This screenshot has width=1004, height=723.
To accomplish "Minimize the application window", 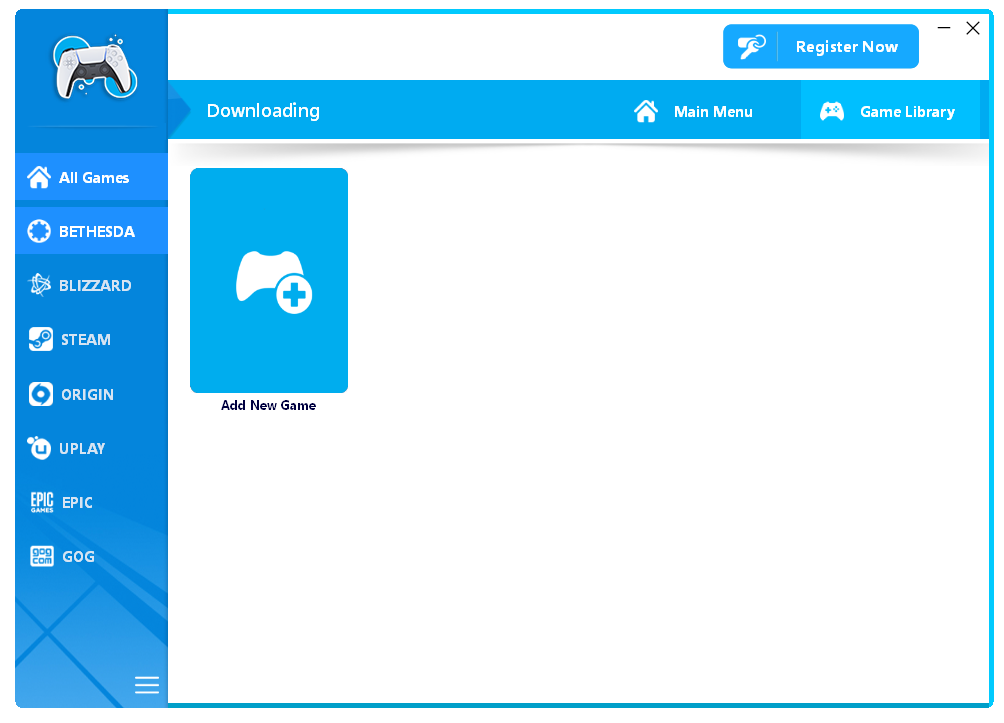I will (944, 28).
